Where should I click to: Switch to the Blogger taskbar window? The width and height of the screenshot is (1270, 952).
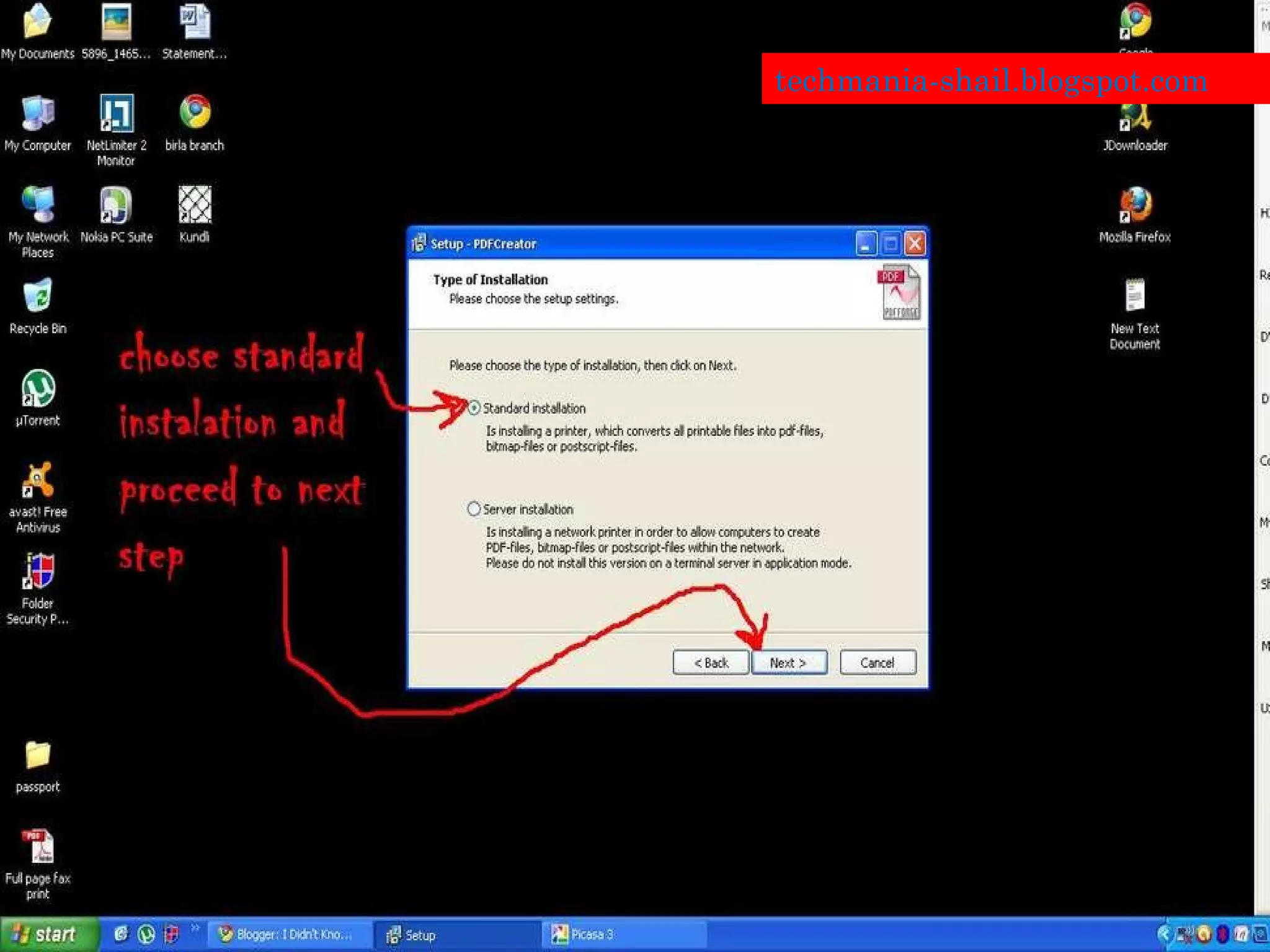pos(288,934)
